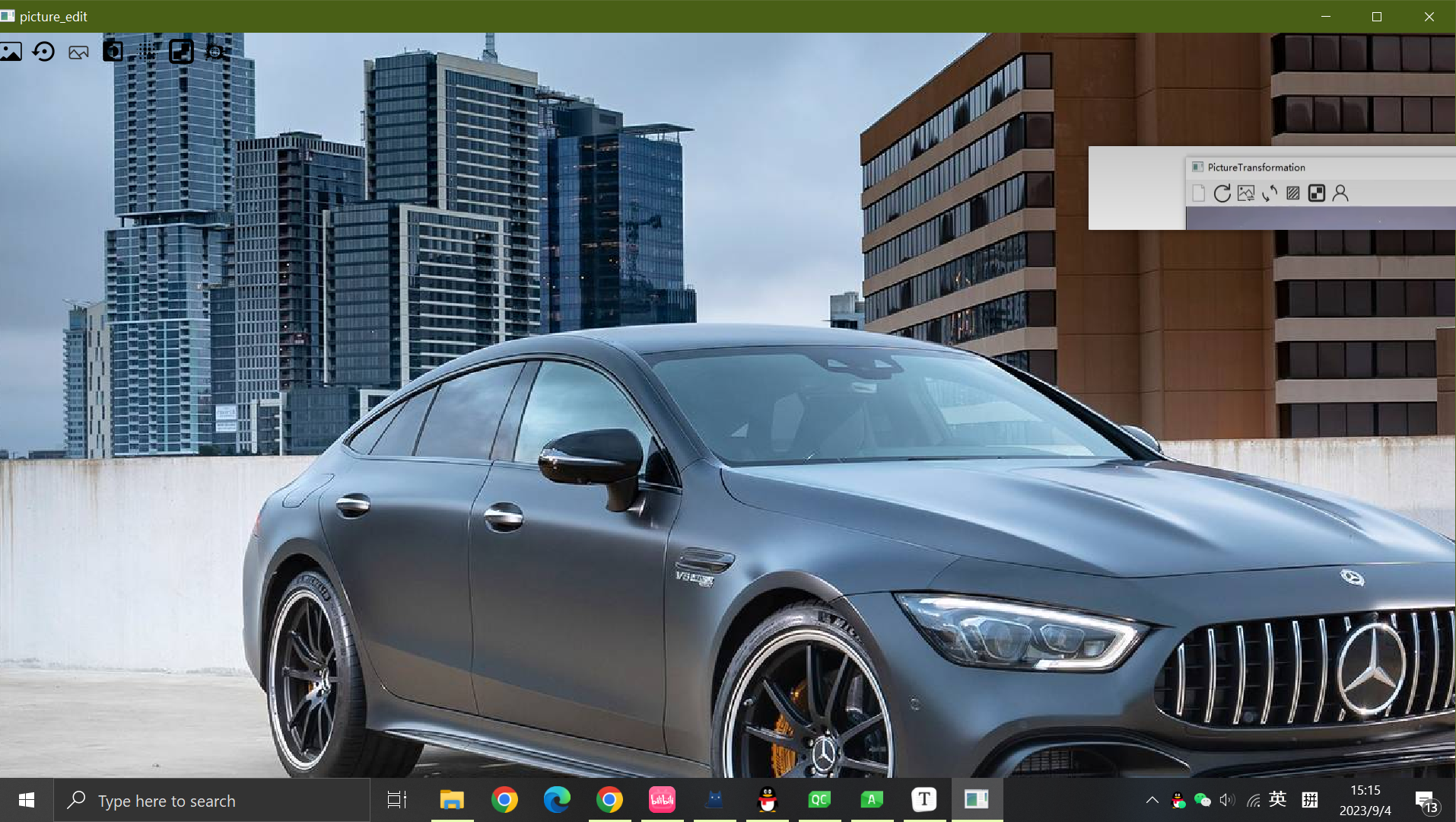Select the dotted halftone effect icon

(148, 52)
